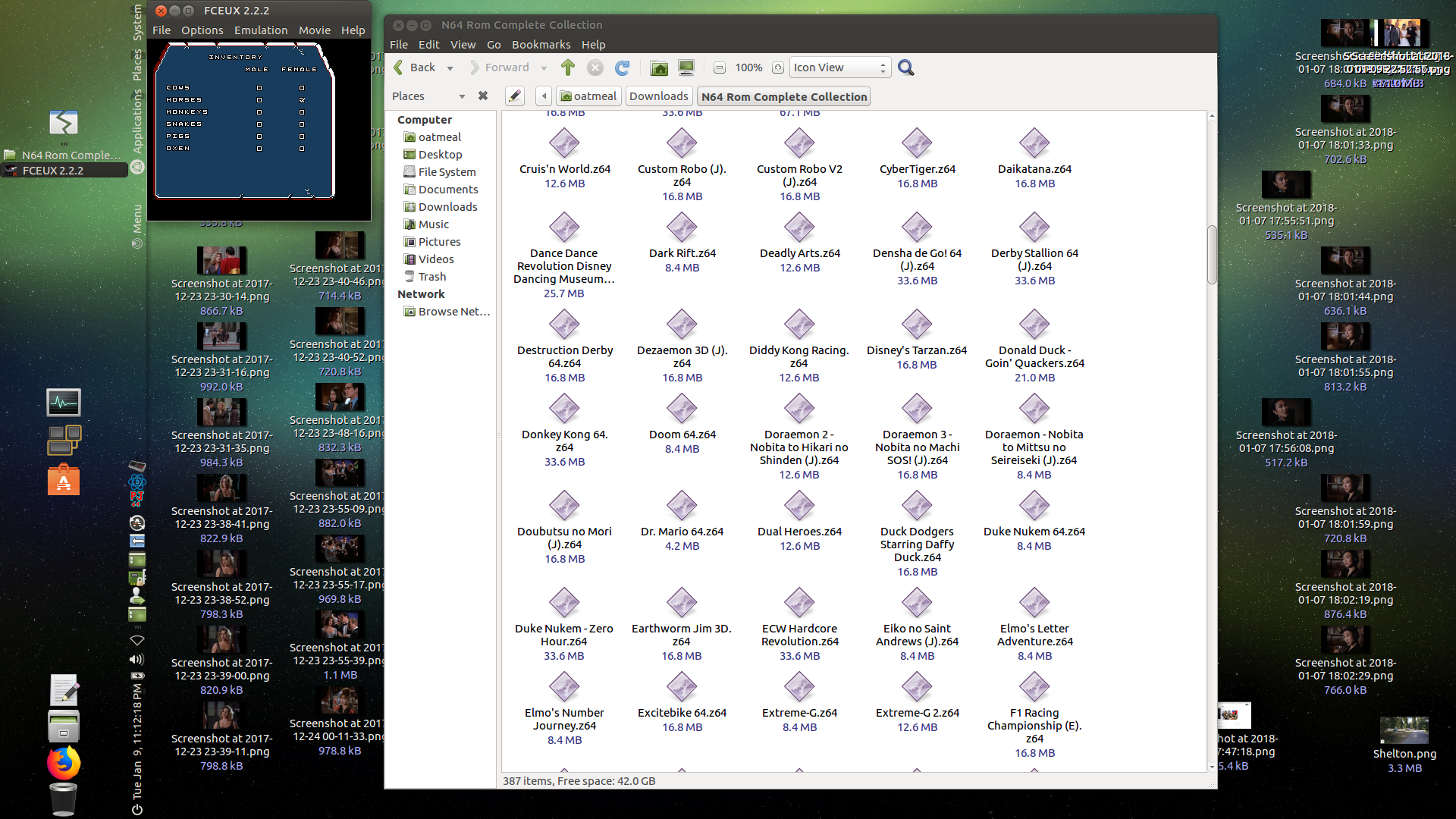
Task: Select the Shelton.png desktop thumbnail
Action: click(1404, 730)
